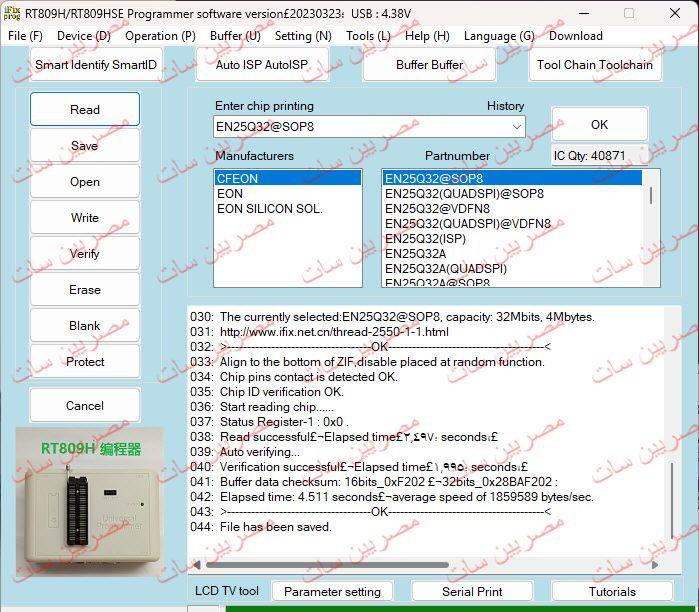Open the Operation (P) menu
Viewport: 699px width, 612px height.
coord(160,36)
